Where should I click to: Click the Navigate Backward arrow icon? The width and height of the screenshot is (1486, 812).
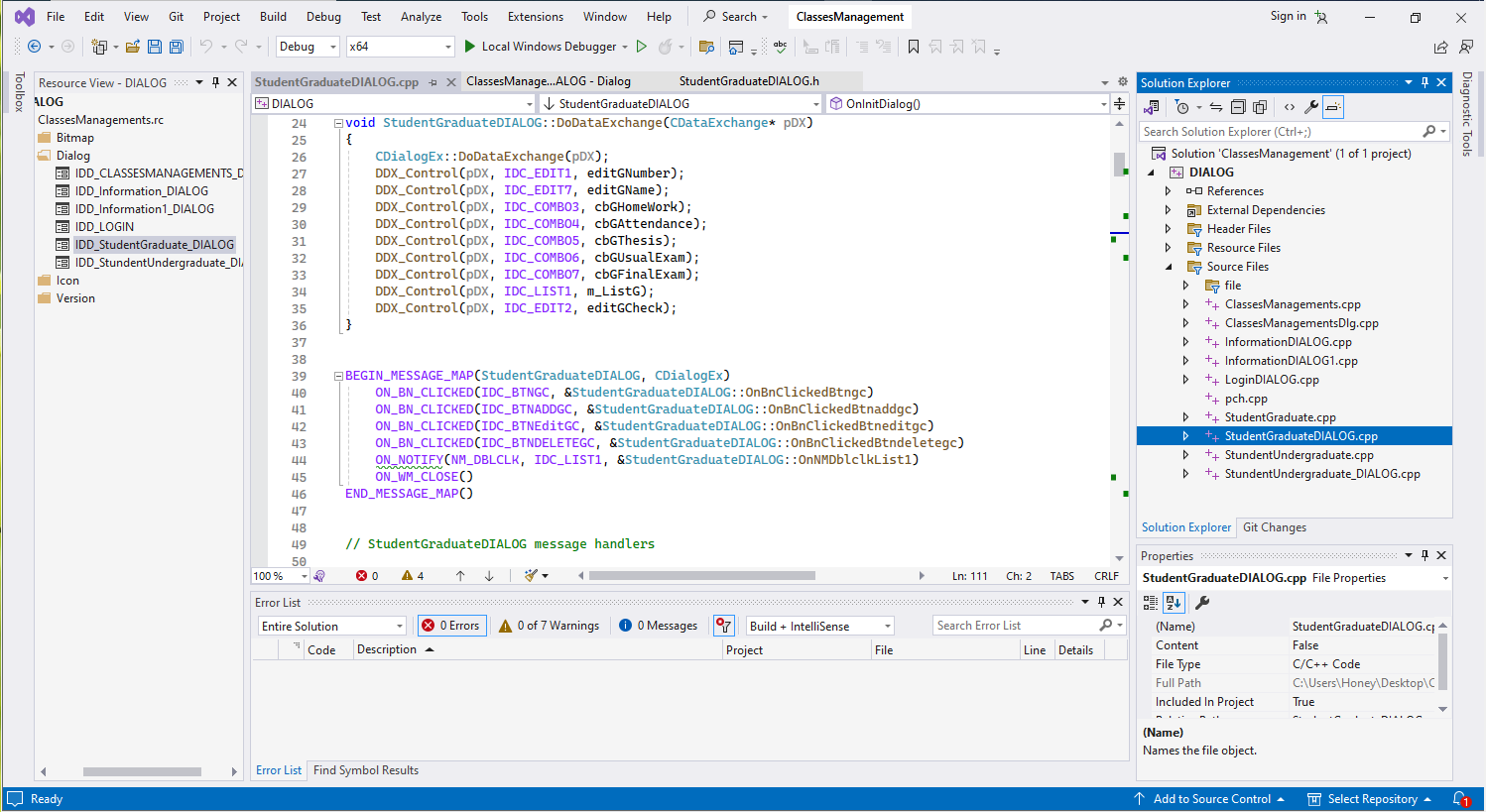coord(36,46)
